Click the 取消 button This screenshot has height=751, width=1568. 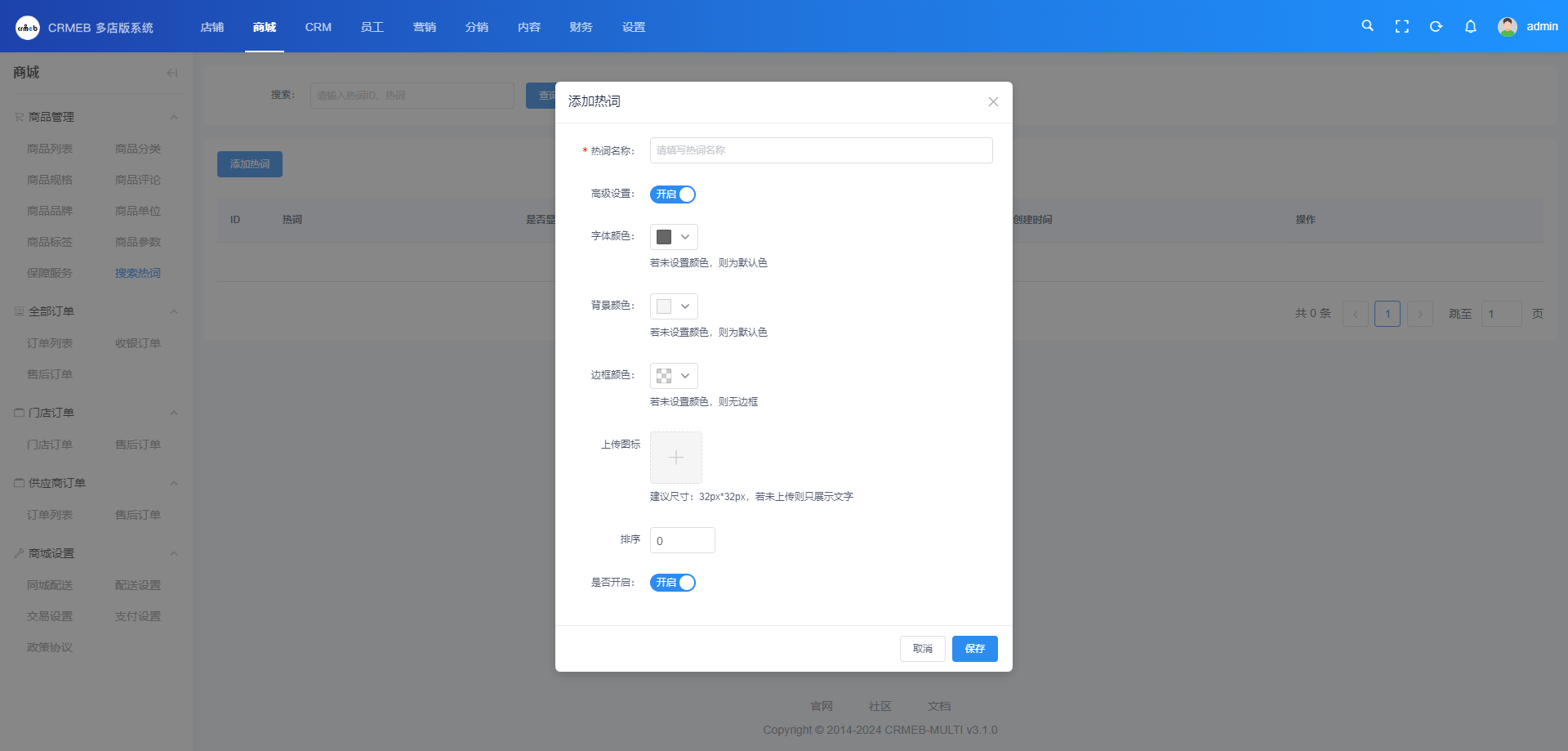pyautogui.click(x=922, y=649)
